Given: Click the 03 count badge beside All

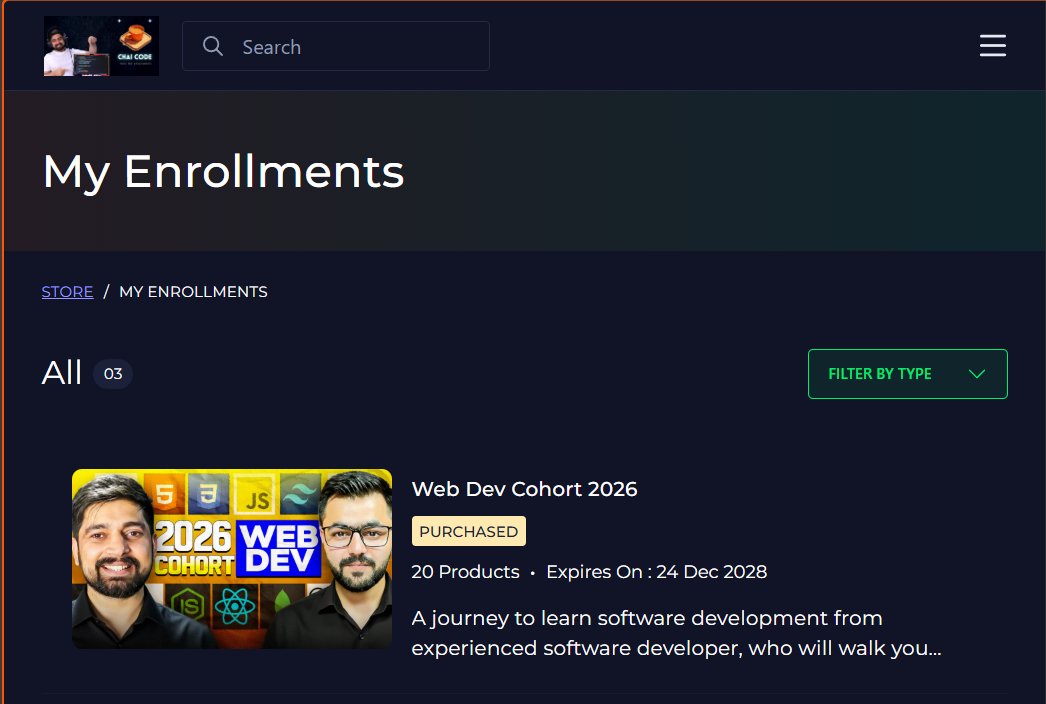Looking at the screenshot, I should tap(113, 374).
